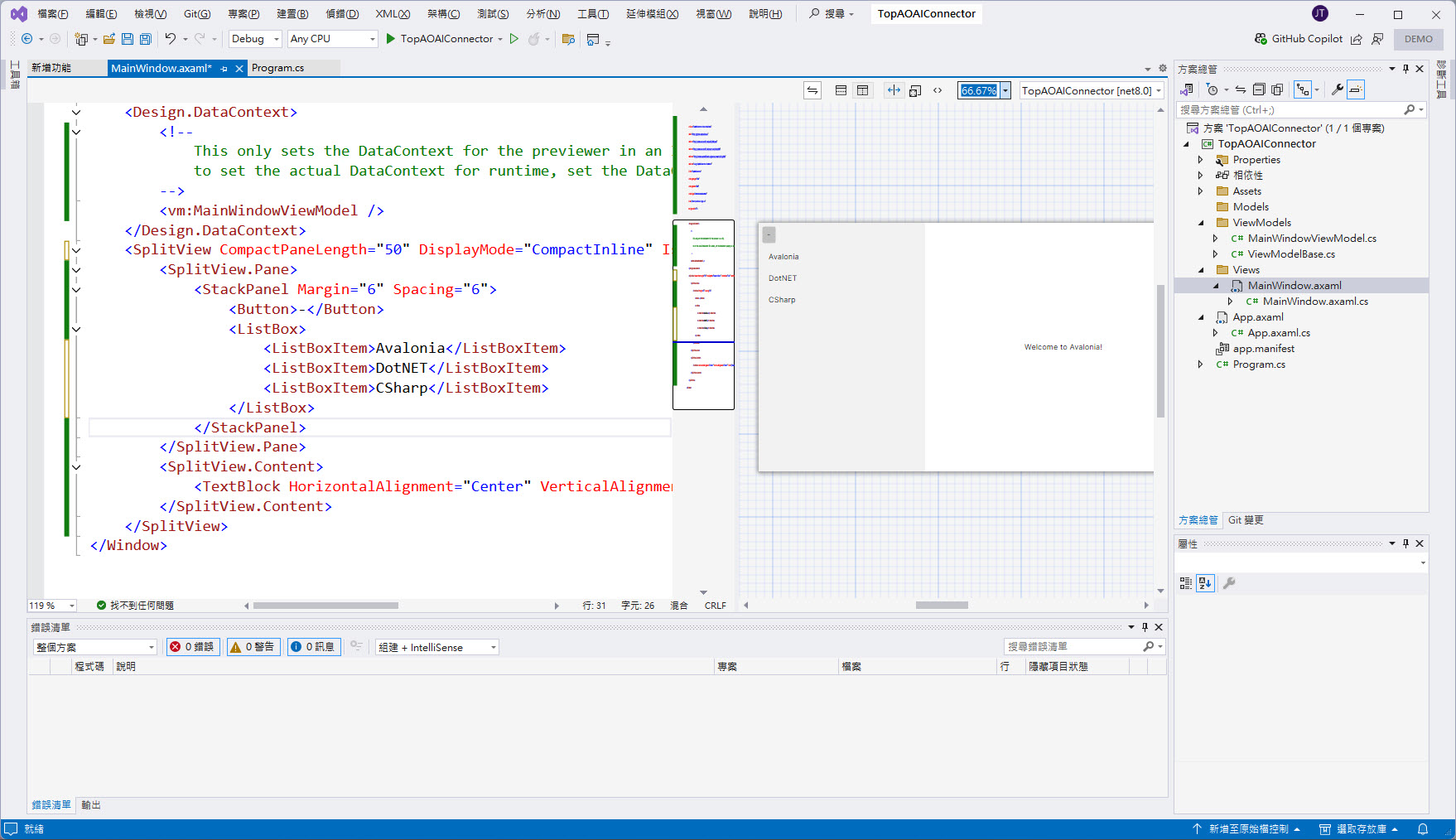Navigate backward with the blue arrow icon
The image size is (1456, 840).
click(x=27, y=39)
